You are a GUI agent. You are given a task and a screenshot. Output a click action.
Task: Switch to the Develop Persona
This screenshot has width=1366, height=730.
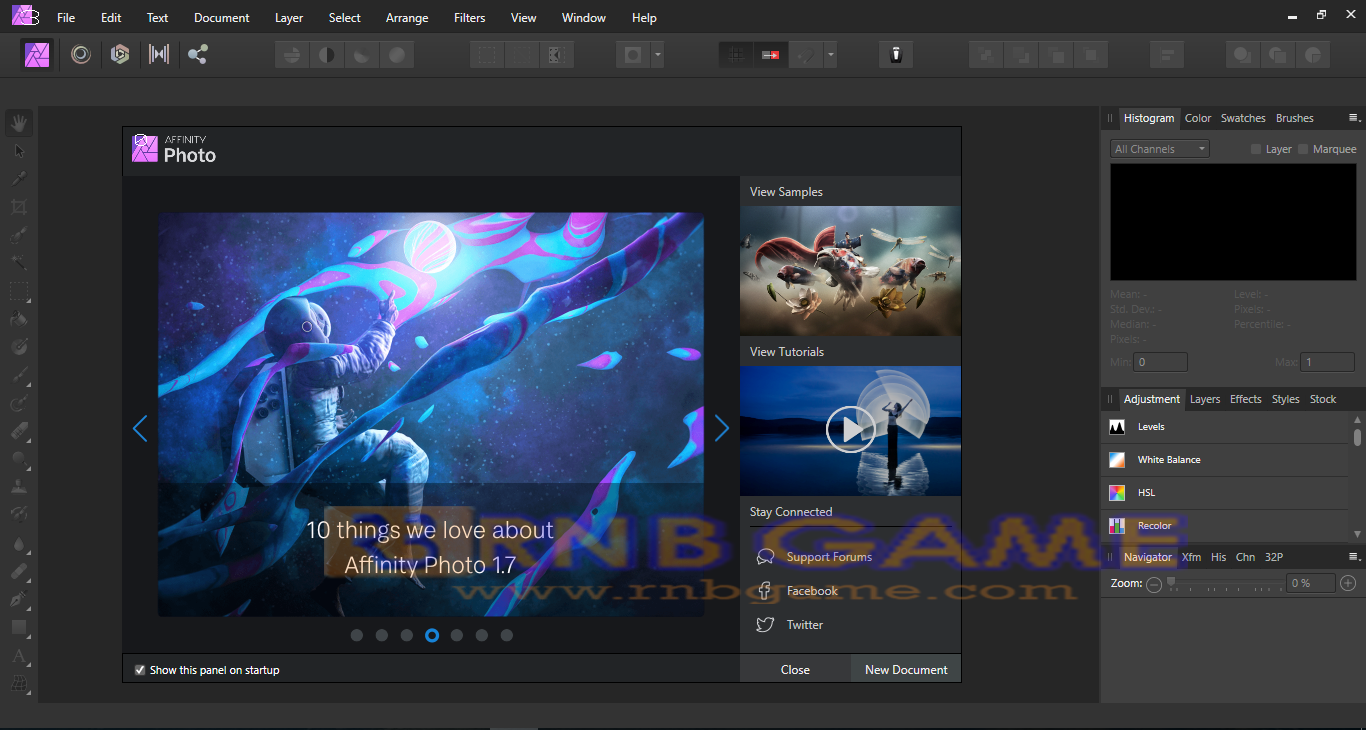coord(120,54)
